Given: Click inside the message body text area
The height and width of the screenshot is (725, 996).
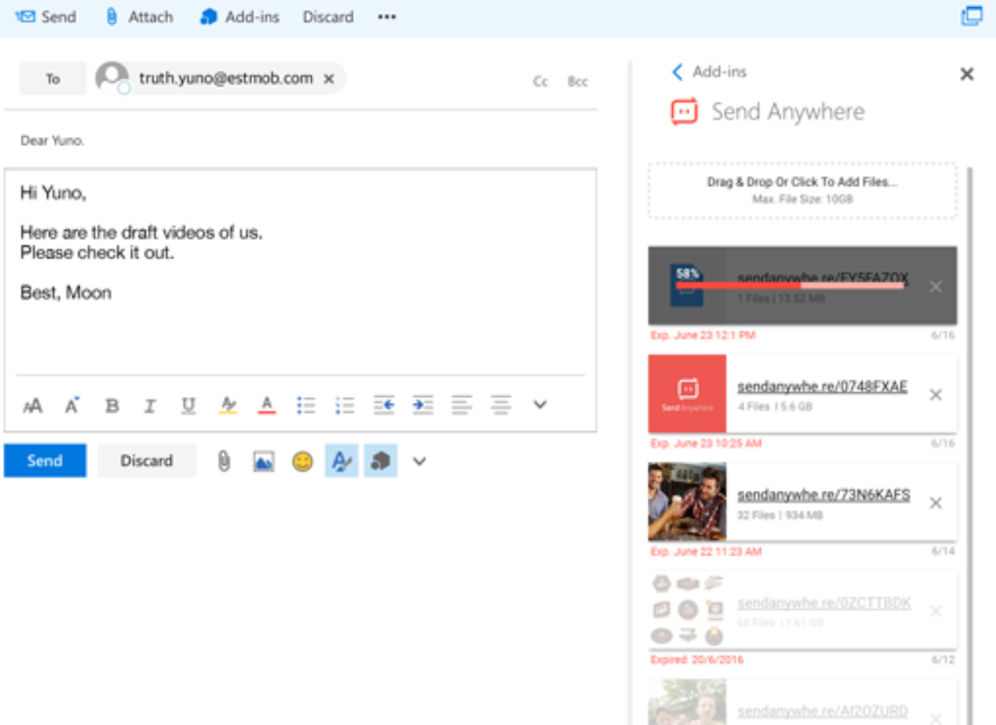Looking at the screenshot, I should pyautogui.click(x=300, y=273).
